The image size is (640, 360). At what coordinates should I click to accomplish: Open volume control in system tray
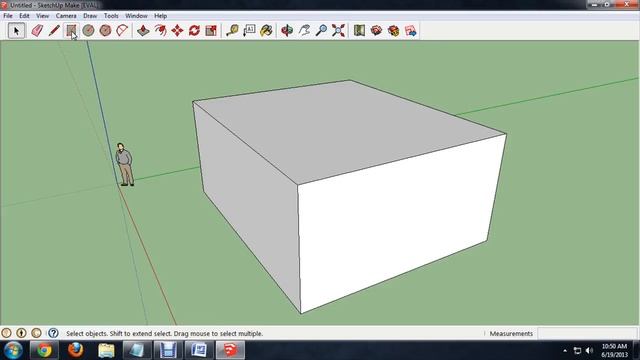coord(589,351)
